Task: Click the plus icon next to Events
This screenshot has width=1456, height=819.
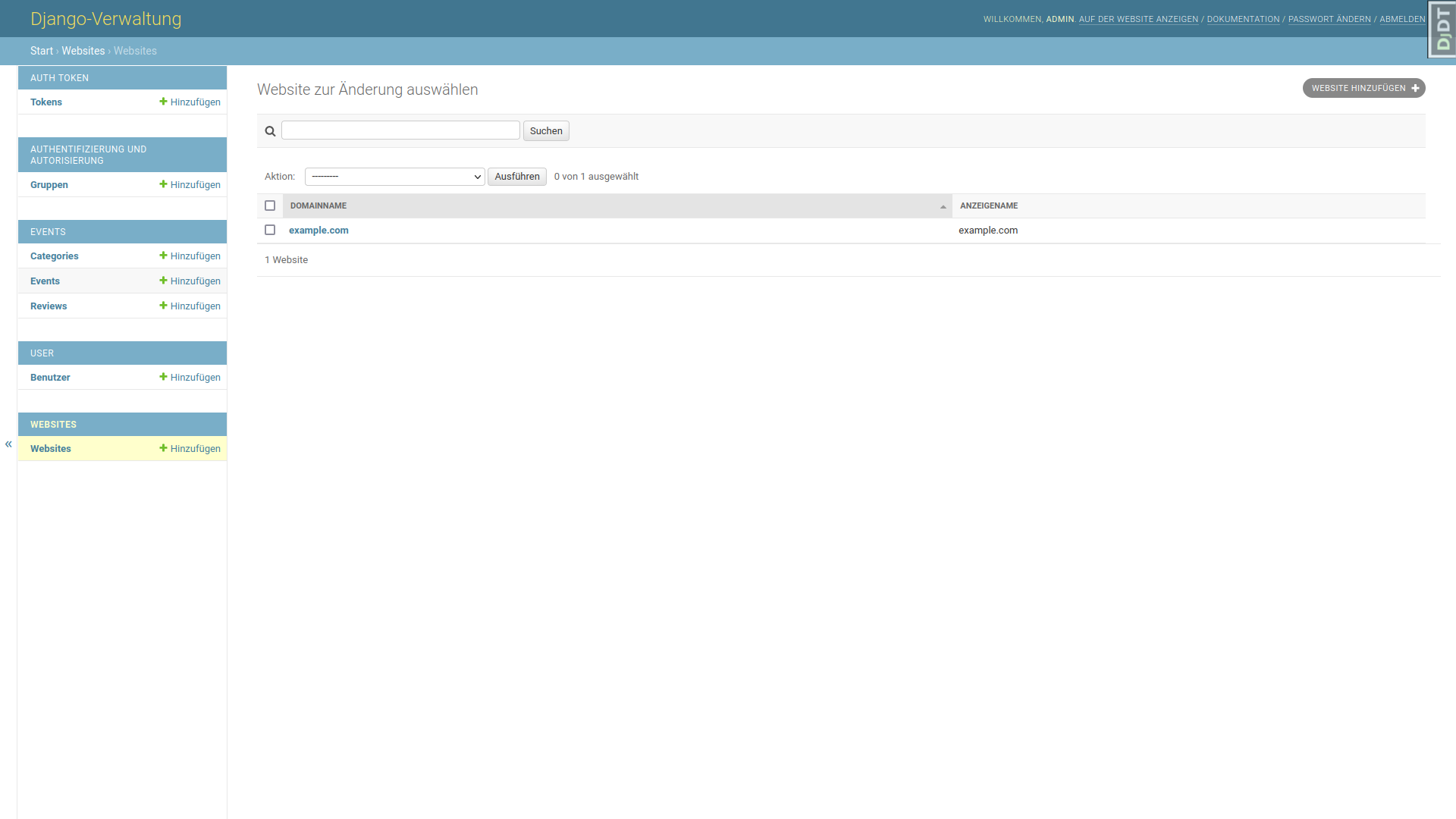Action: (x=163, y=281)
